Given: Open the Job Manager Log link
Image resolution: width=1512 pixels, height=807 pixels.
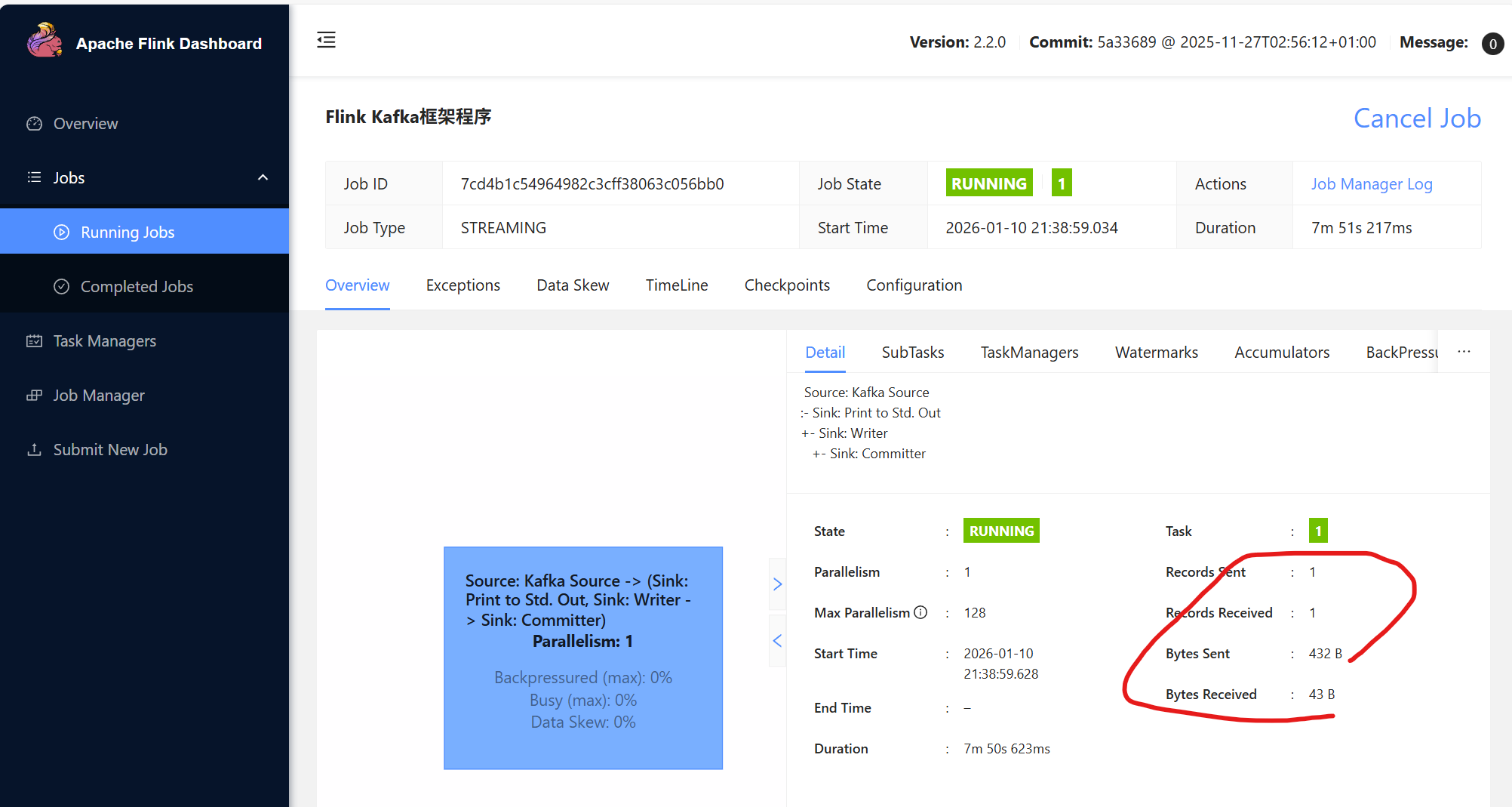Looking at the screenshot, I should tap(1371, 184).
